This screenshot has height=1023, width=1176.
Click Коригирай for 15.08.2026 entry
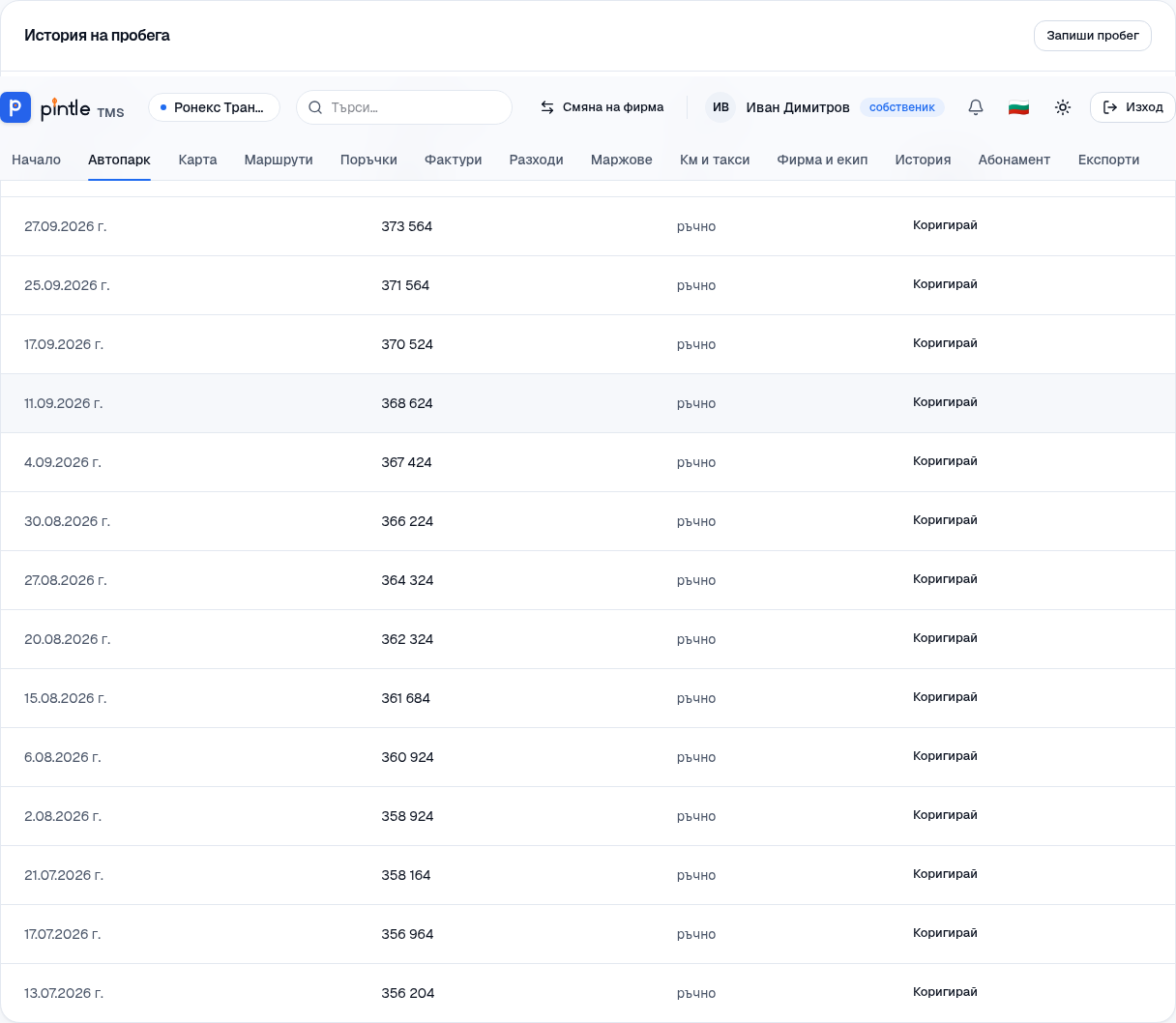[945, 697]
